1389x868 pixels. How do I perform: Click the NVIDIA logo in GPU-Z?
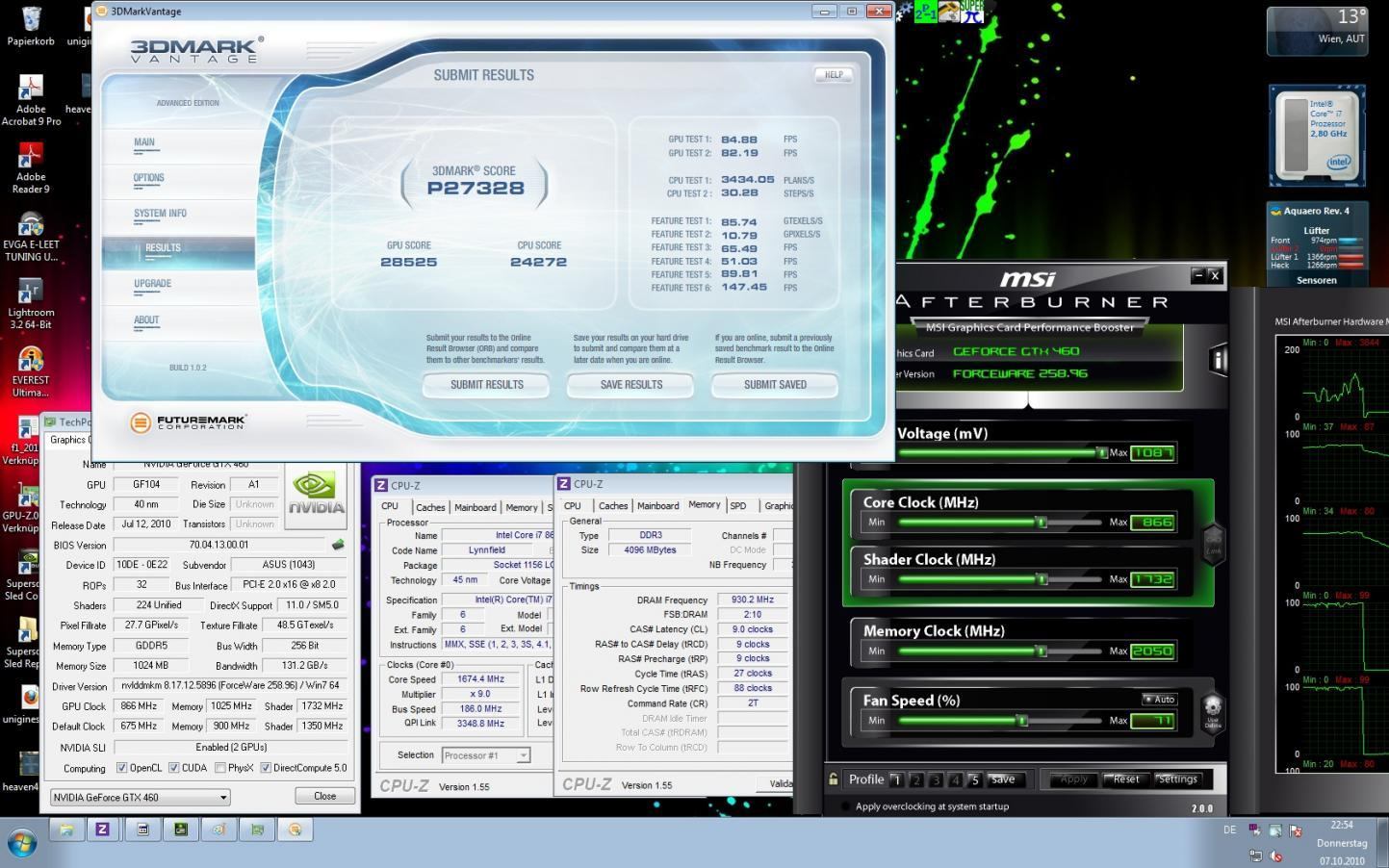click(316, 498)
